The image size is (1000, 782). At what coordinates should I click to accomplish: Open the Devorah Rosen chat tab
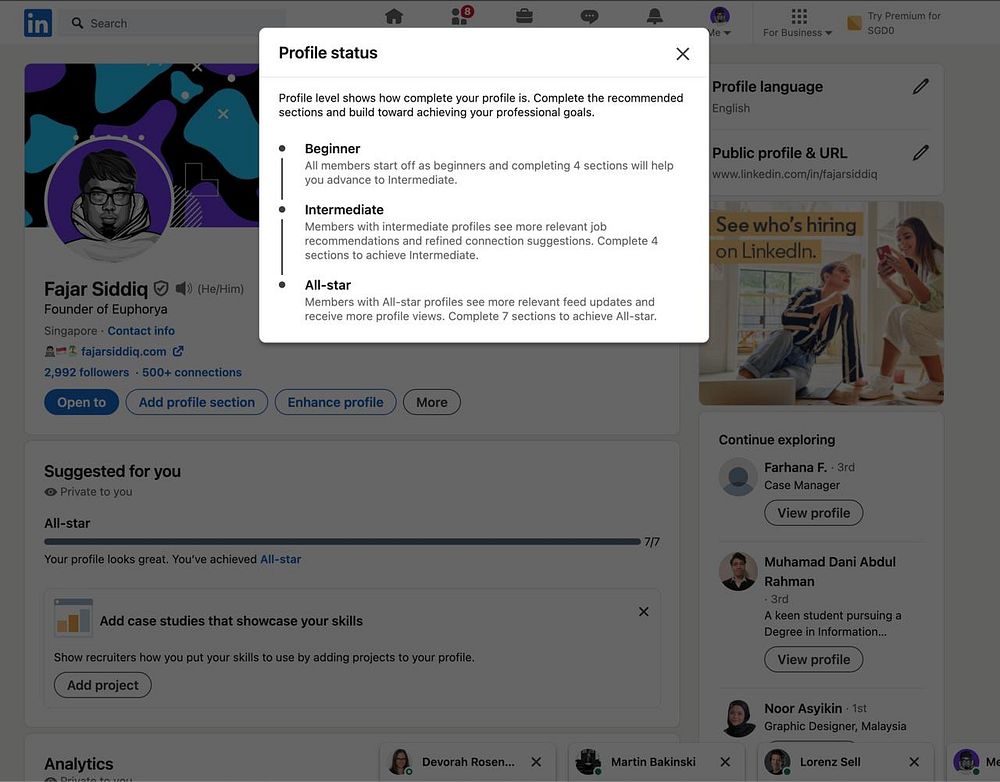tap(467, 762)
